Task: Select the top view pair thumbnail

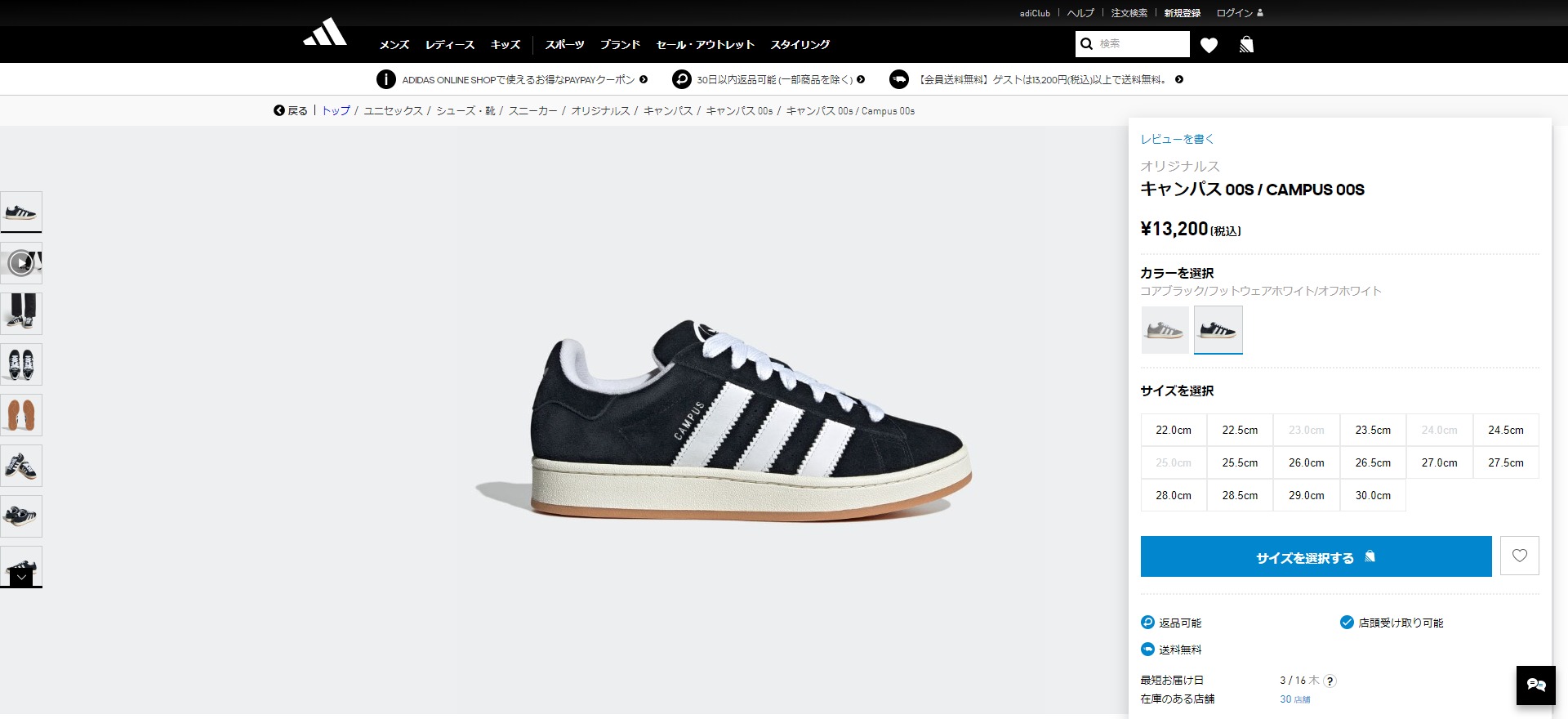Action: [21, 364]
